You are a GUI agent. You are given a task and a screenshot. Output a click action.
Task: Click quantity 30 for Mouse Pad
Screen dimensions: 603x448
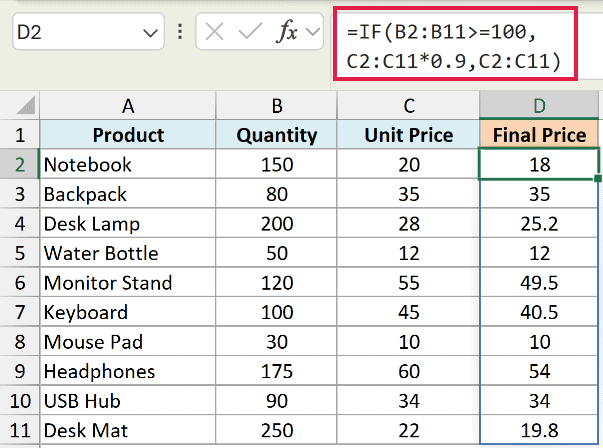click(x=277, y=341)
